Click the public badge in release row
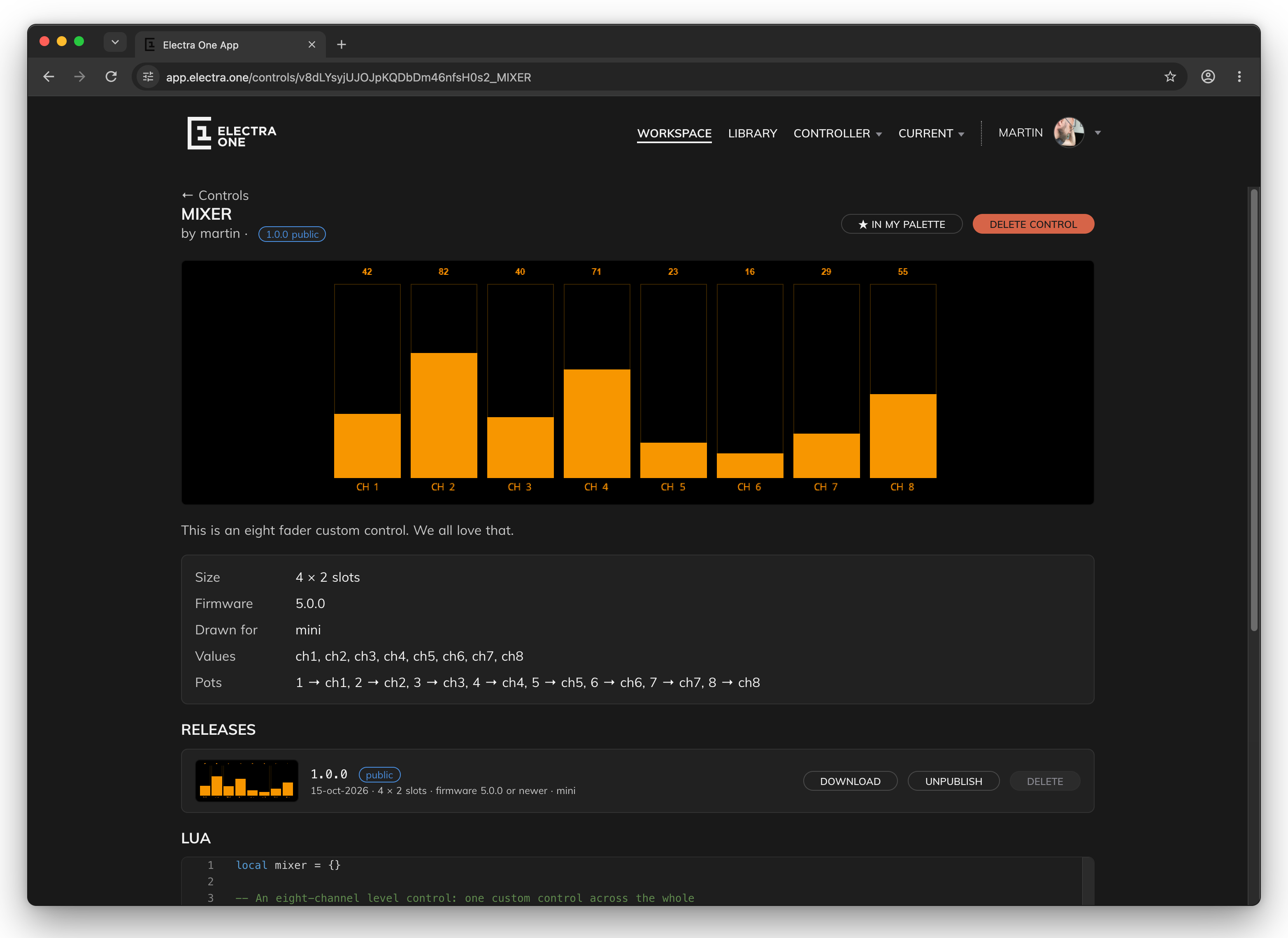Image resolution: width=1288 pixels, height=938 pixels. (379, 775)
